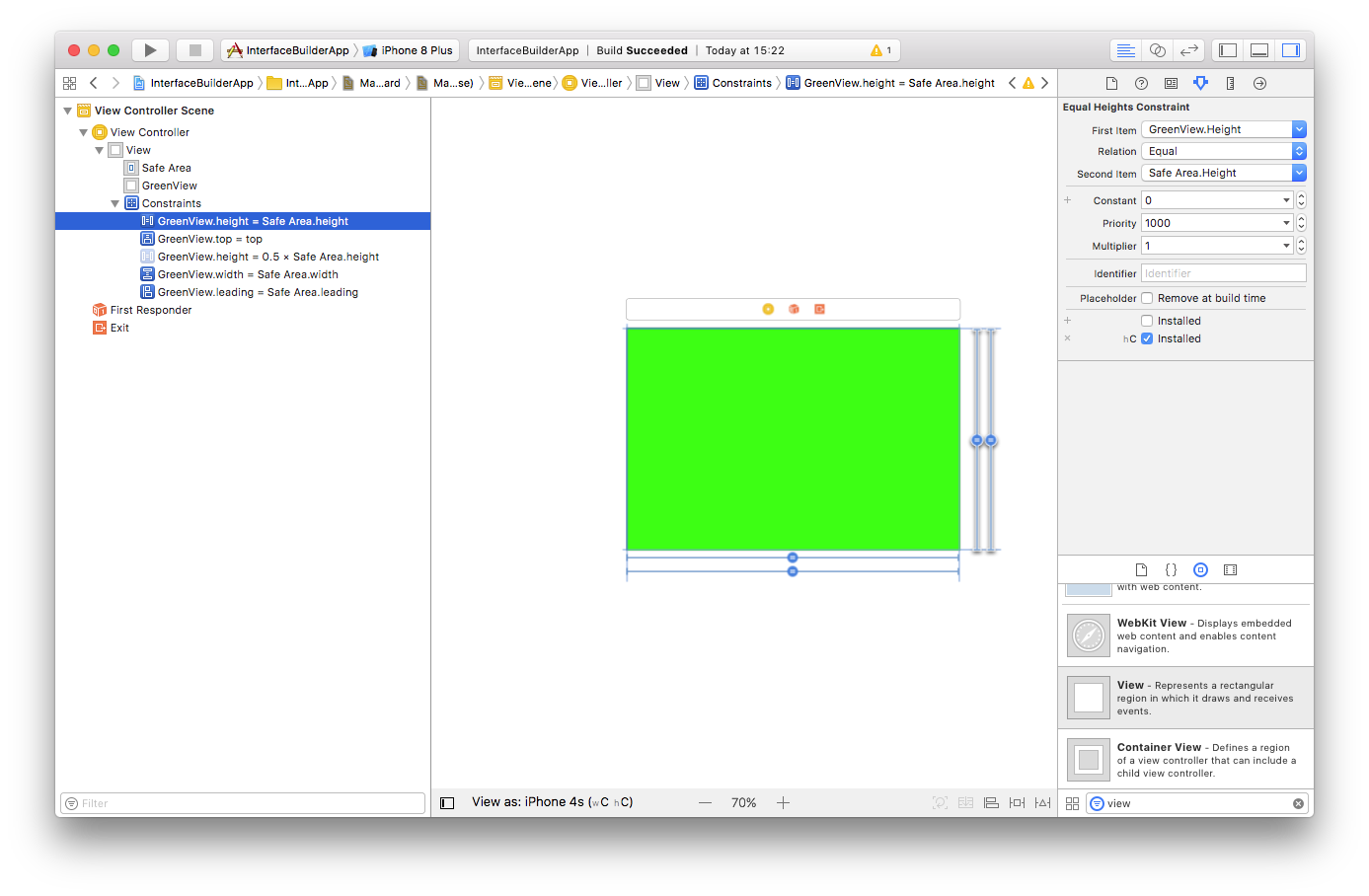Open the Relation dropdown
This screenshot has width=1369, height=896.
[x=1223, y=151]
